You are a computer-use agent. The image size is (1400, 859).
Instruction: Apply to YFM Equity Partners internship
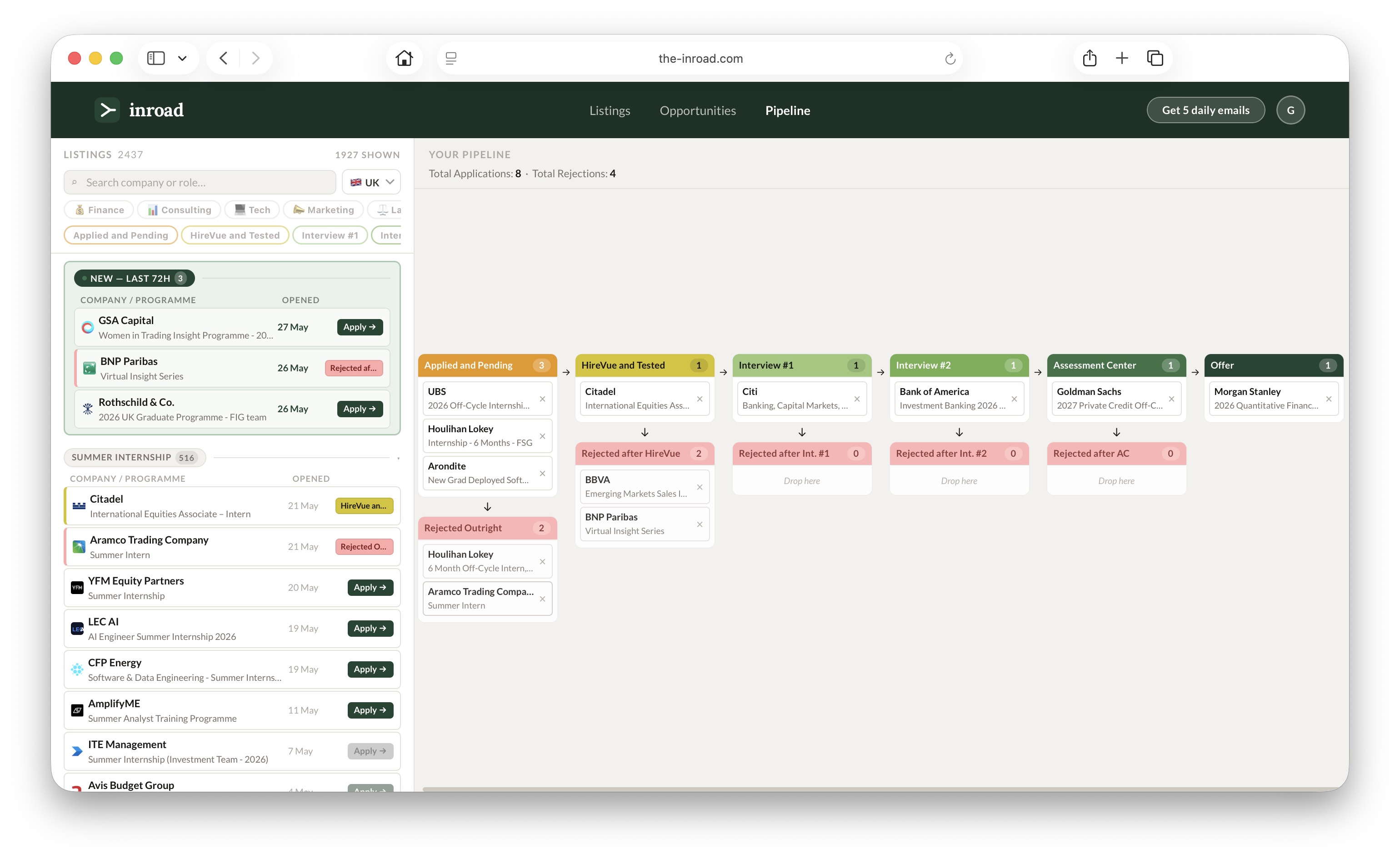(370, 587)
